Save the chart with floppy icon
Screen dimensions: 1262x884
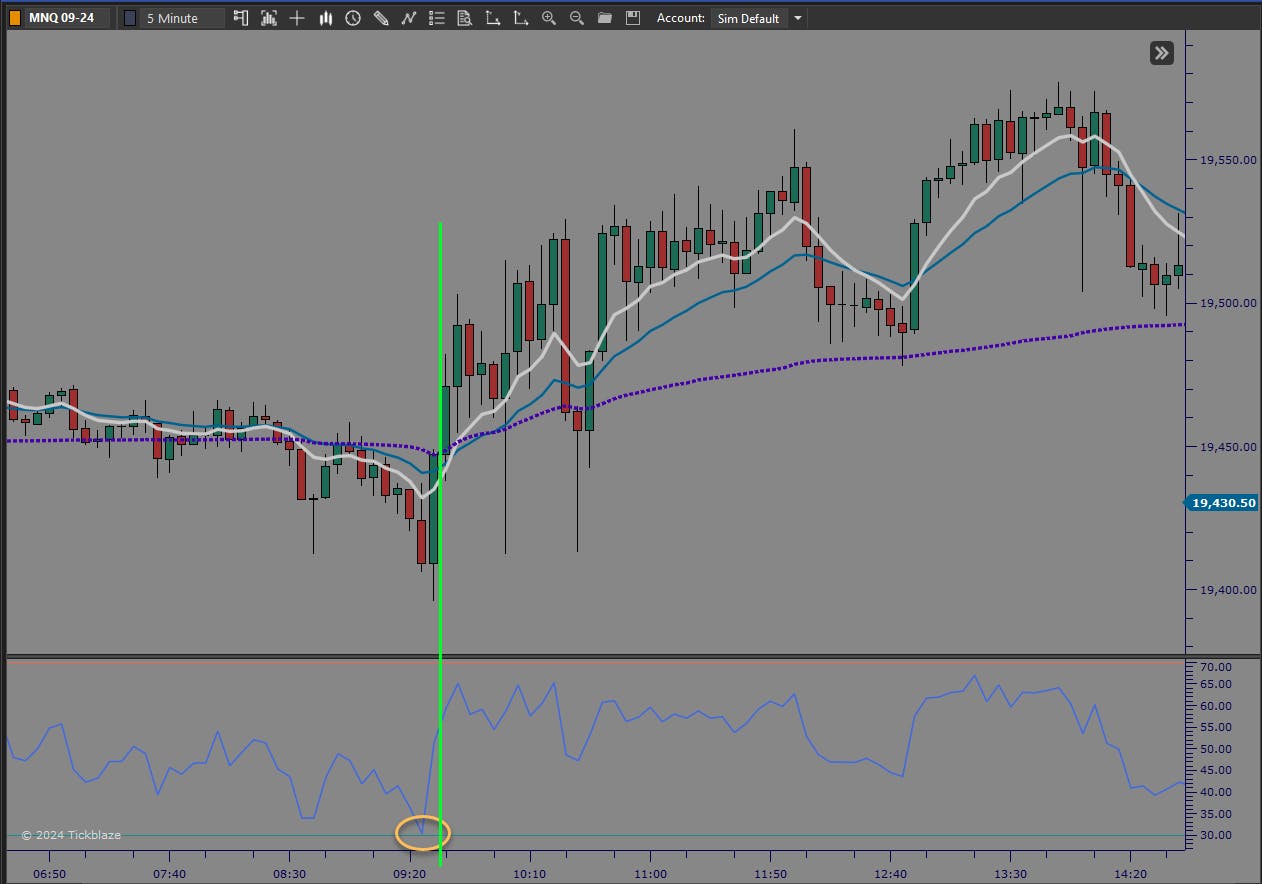point(632,18)
